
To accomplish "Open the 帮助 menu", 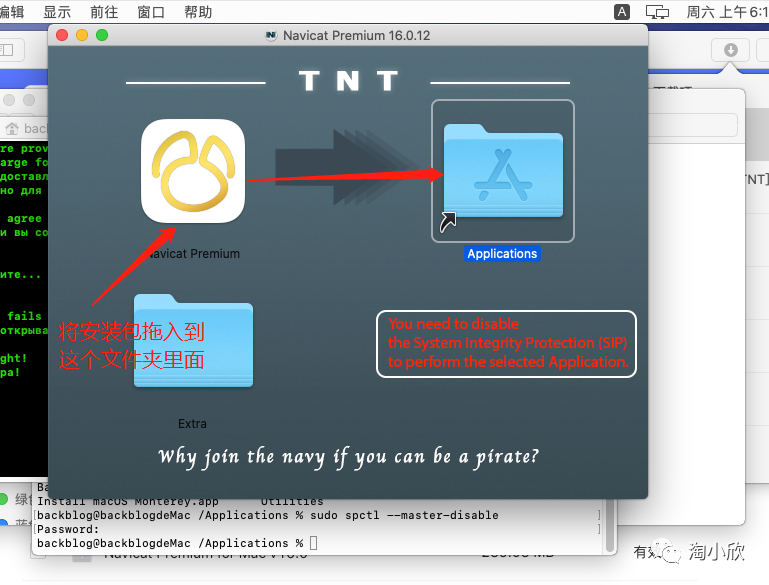I will pos(198,11).
